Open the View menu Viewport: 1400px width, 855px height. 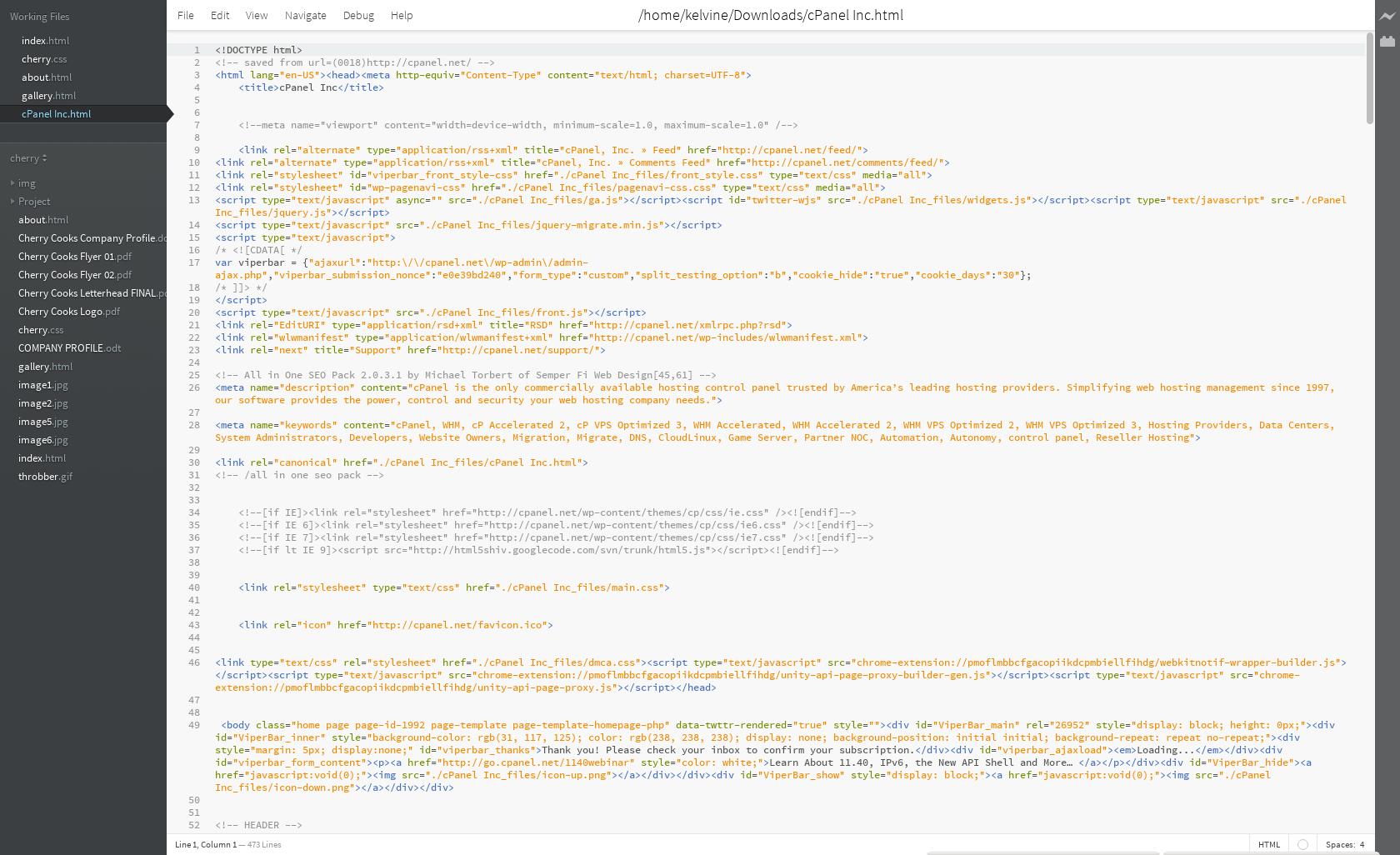pos(257,15)
